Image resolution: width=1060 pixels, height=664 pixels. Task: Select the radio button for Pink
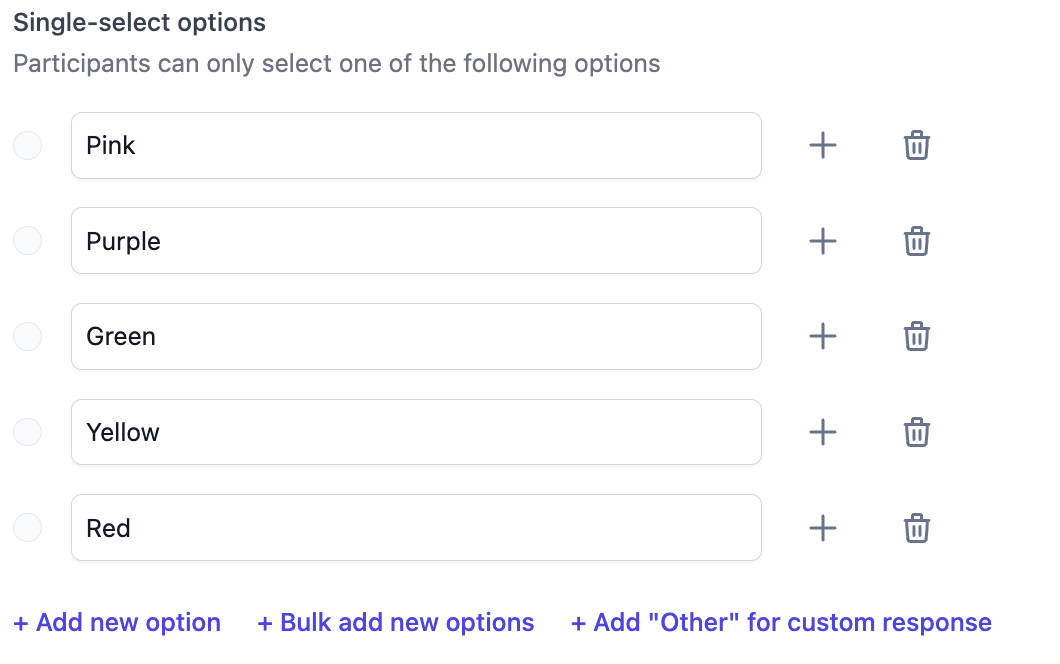pos(28,146)
